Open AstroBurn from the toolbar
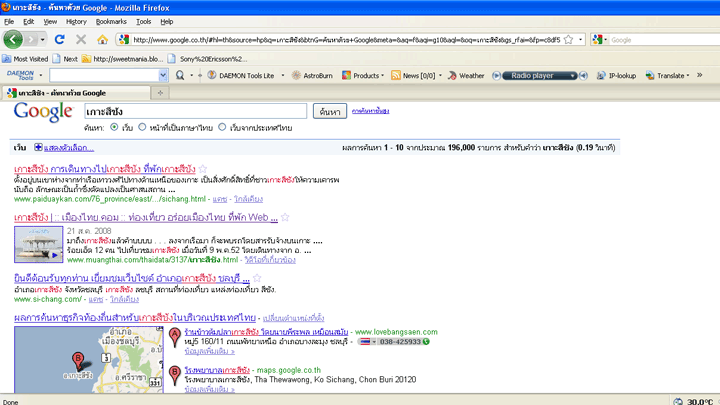Image resolution: width=720 pixels, height=405 pixels. (x=312, y=76)
